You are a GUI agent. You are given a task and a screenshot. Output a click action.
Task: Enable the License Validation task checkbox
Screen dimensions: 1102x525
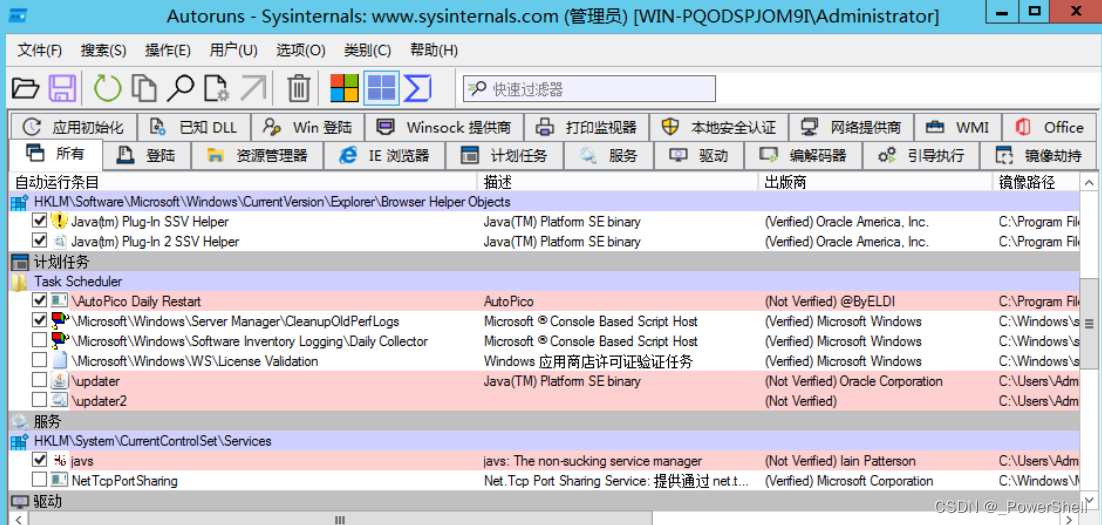[39, 361]
